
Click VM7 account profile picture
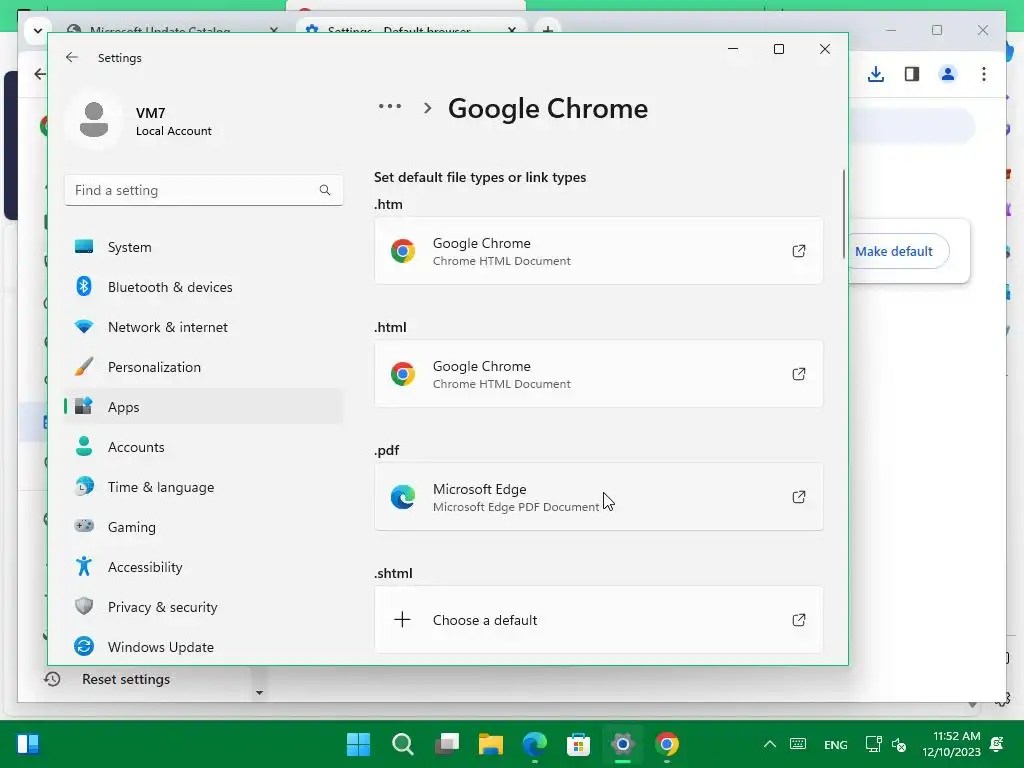pyautogui.click(x=94, y=120)
